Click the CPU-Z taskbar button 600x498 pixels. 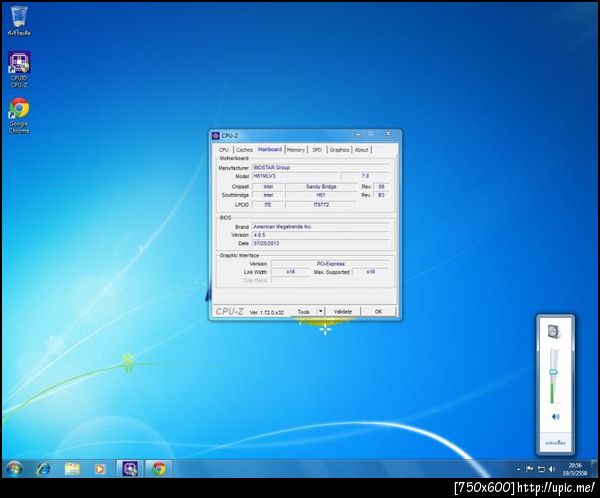click(129, 468)
